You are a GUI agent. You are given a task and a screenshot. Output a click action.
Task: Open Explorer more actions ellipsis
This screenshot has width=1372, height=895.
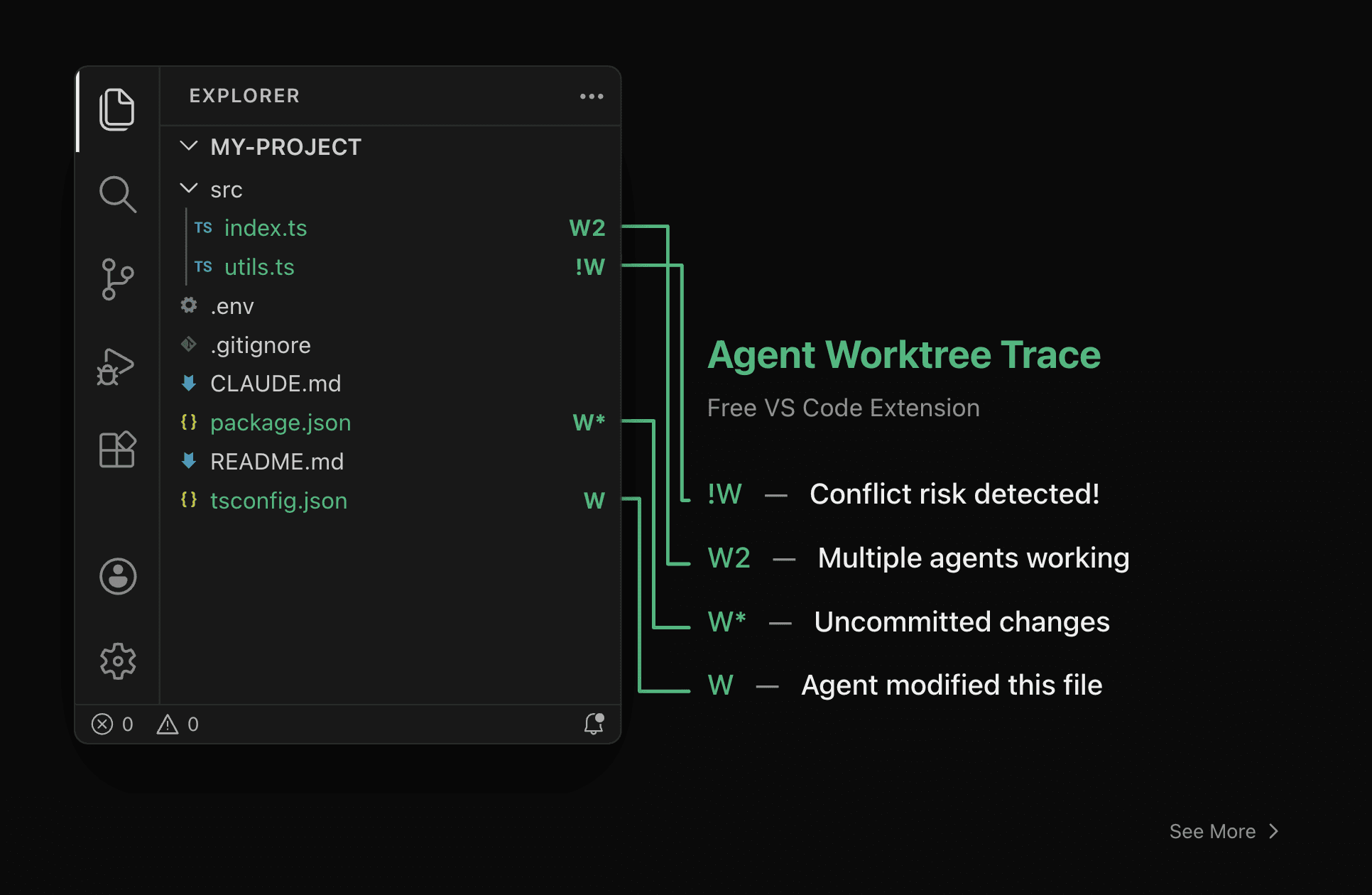[x=592, y=96]
